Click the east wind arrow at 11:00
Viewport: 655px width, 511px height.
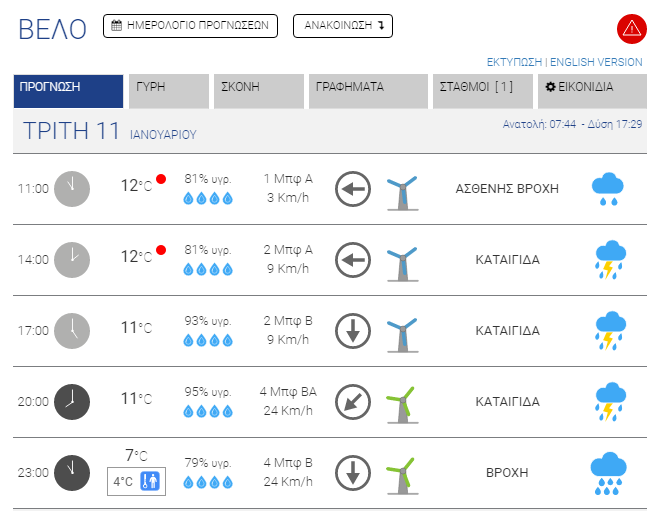tap(353, 188)
